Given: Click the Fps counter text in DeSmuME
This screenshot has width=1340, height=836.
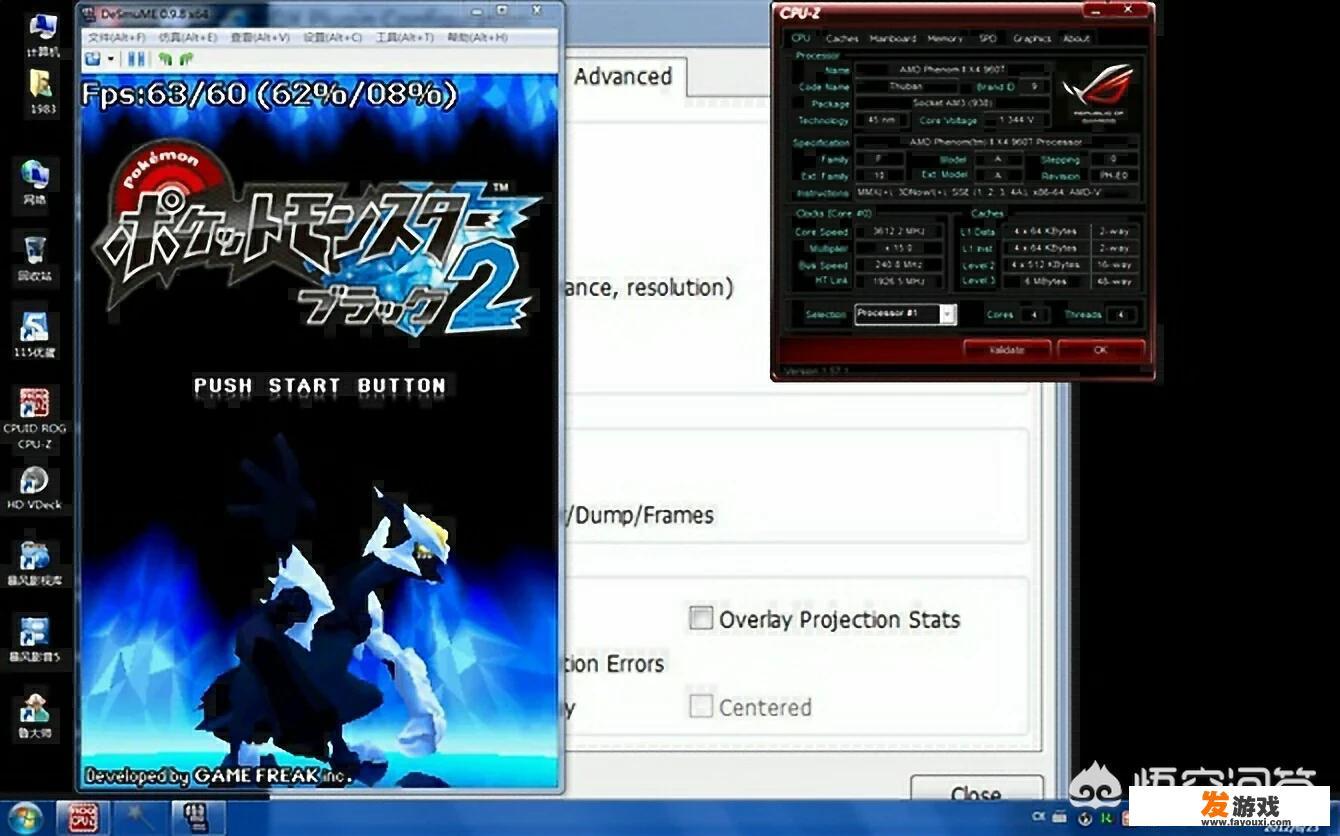Looking at the screenshot, I should (x=268, y=95).
